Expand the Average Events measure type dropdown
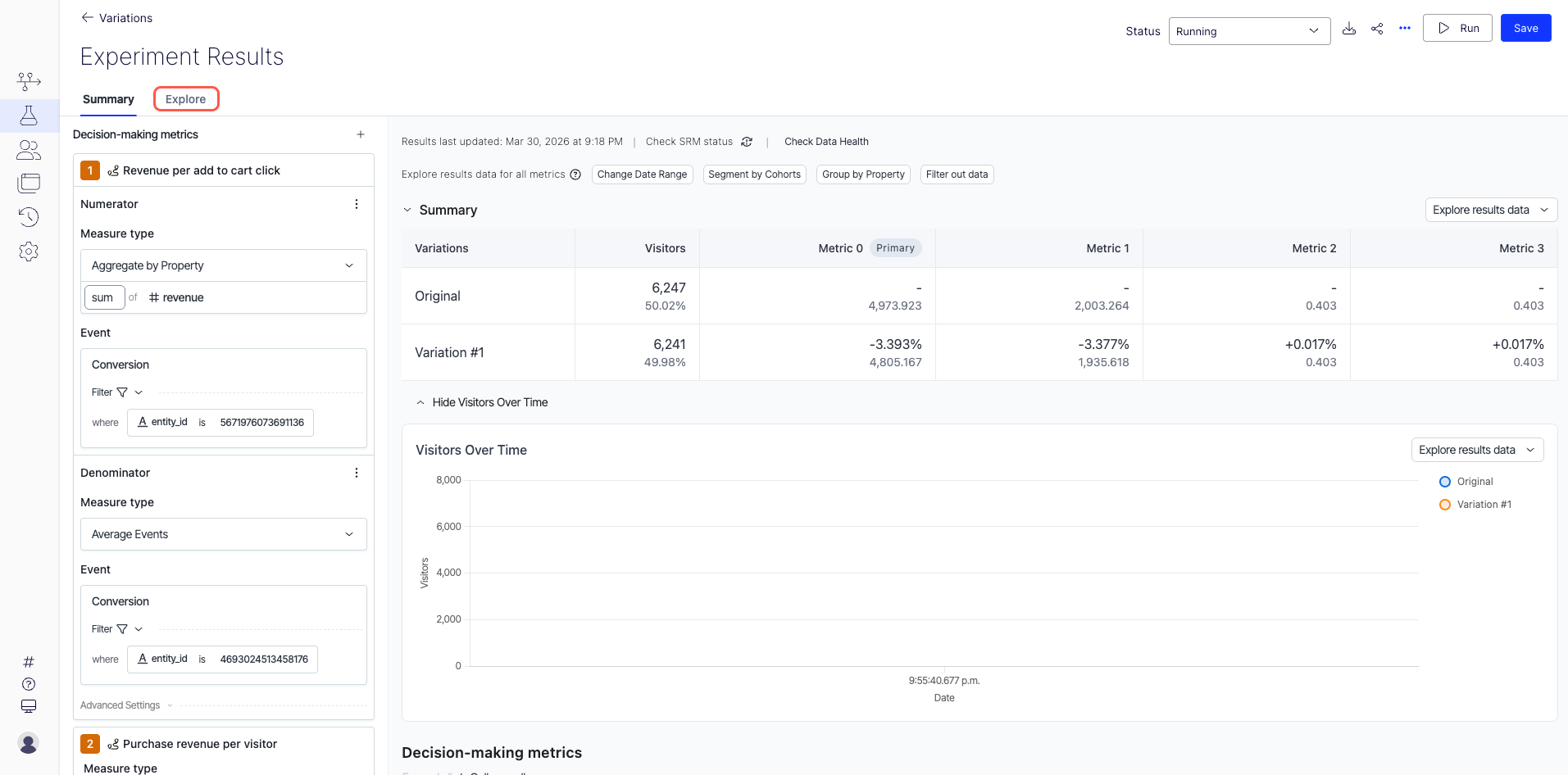1568x775 pixels. [x=223, y=534]
